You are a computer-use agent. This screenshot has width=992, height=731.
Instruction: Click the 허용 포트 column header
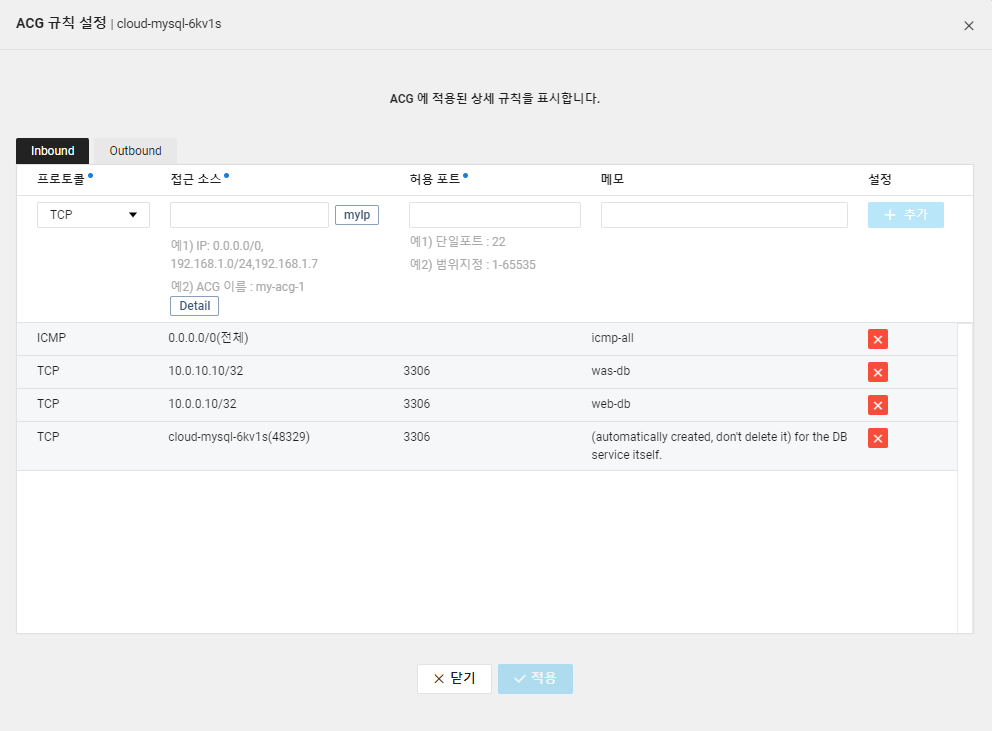click(435, 179)
